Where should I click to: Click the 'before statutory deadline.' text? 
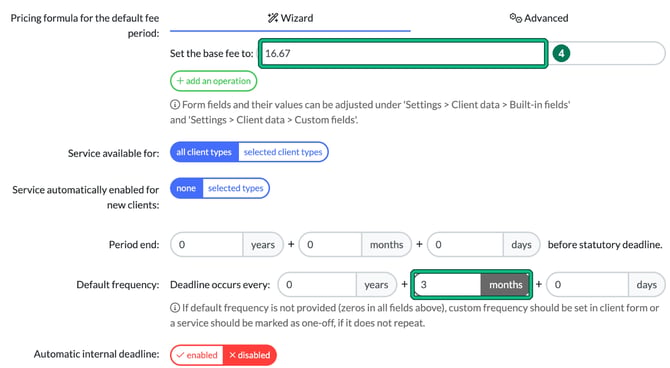click(x=605, y=245)
